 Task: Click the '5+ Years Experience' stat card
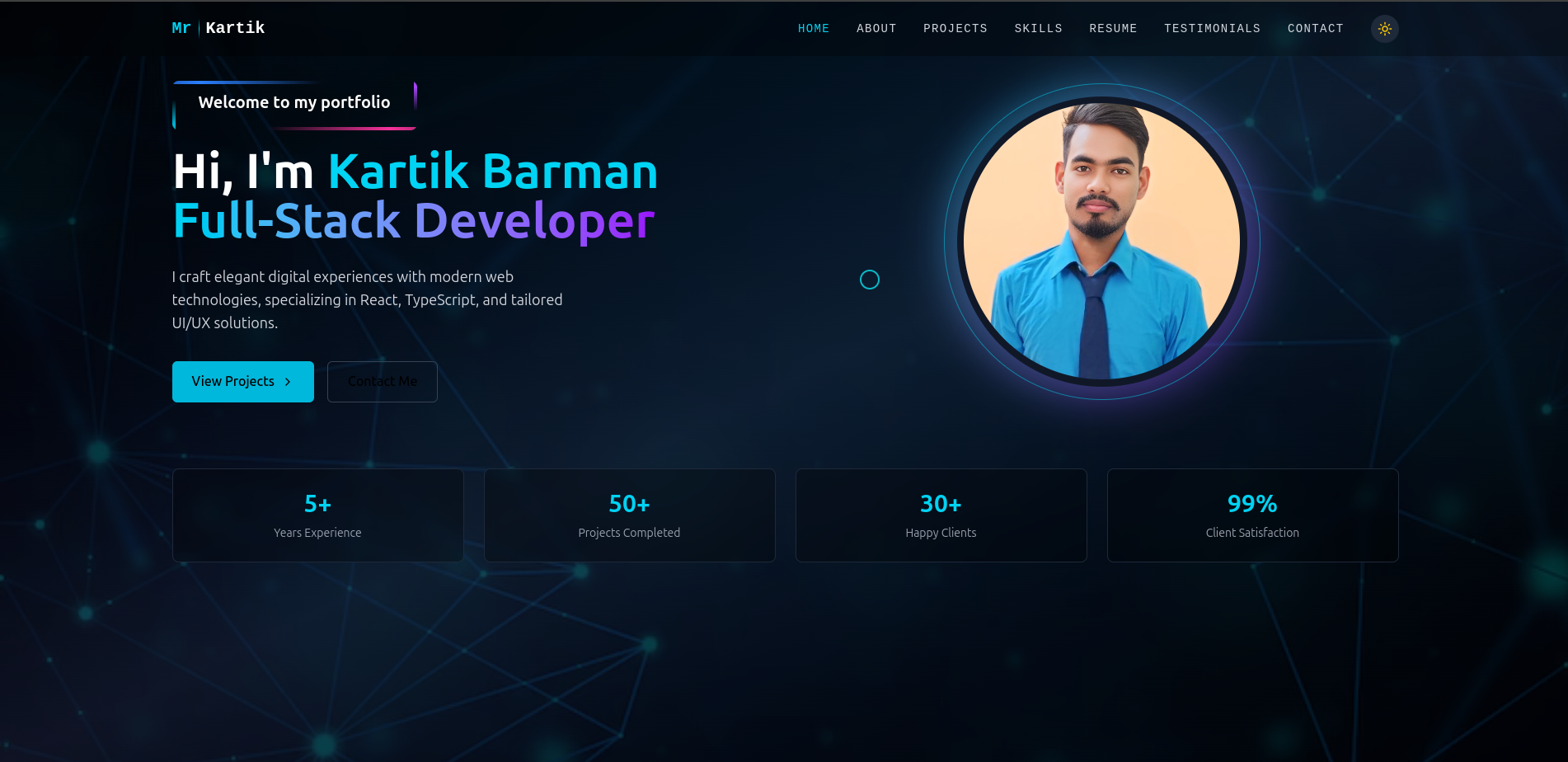[317, 515]
